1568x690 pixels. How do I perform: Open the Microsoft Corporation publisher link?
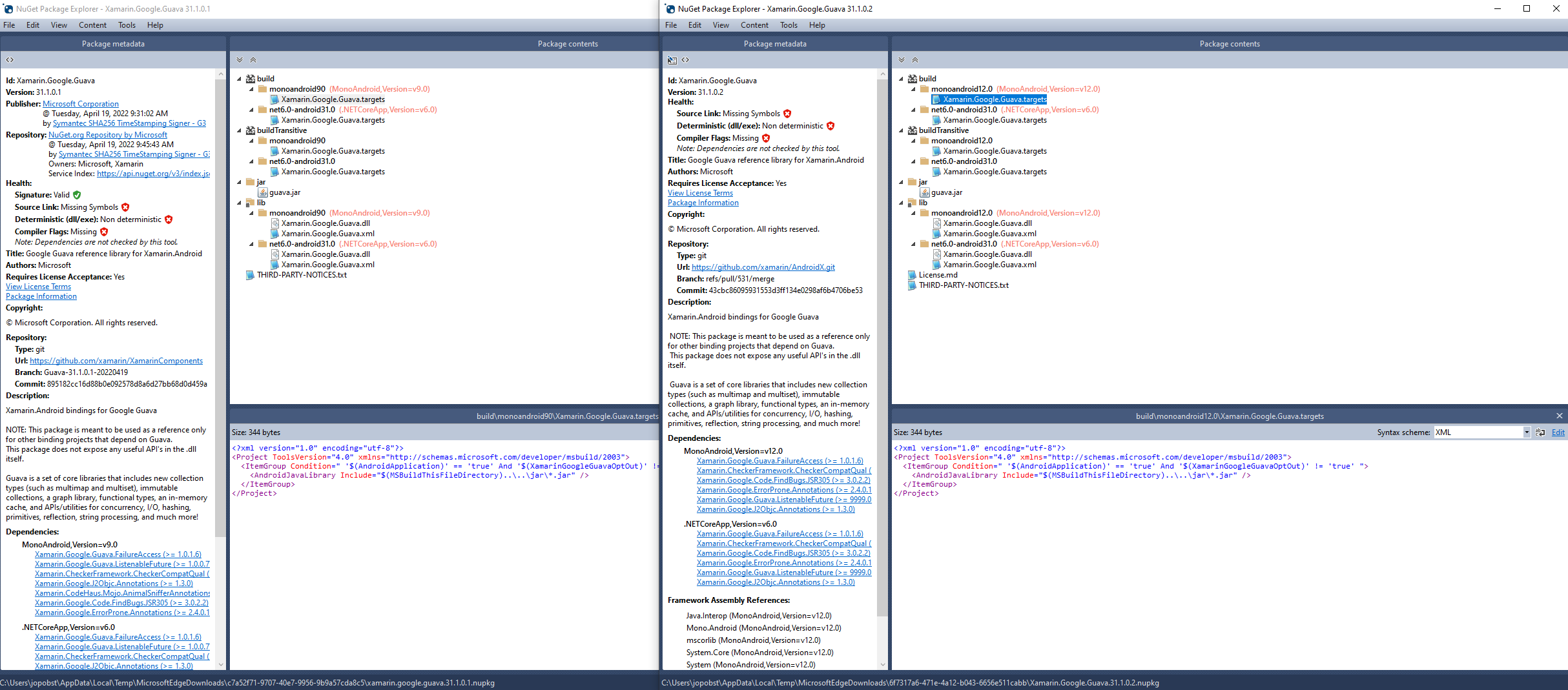[81, 104]
